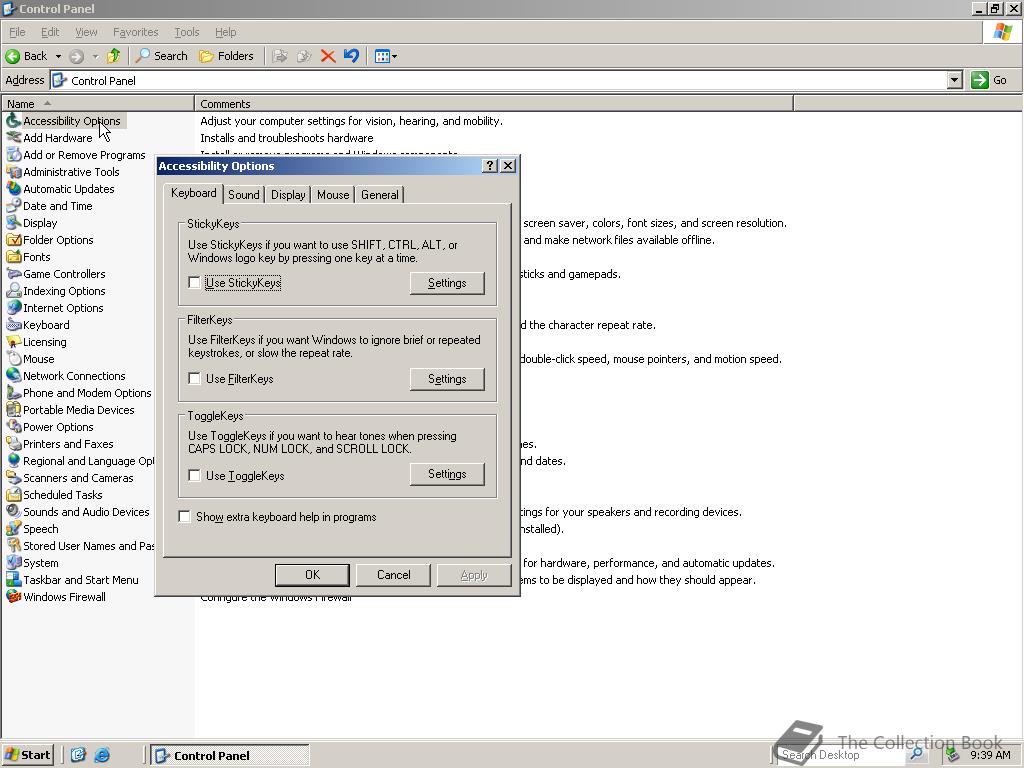Select the Windows Firewall icon
1024x768 pixels.
click(13, 596)
